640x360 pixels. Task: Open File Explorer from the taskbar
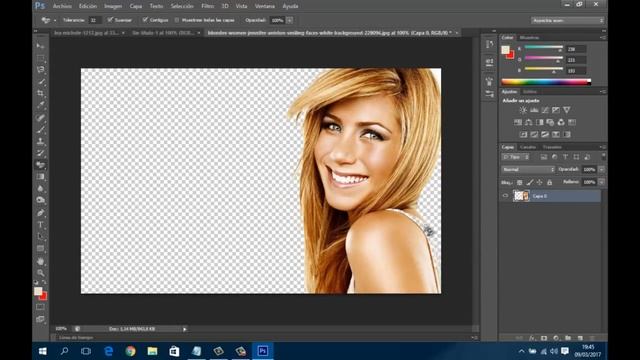point(152,351)
